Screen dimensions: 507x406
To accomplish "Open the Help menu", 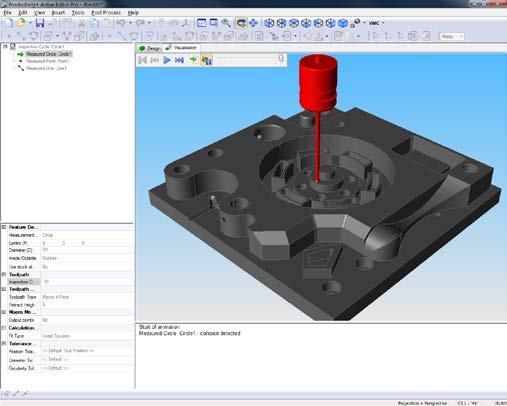I will click(x=133, y=13).
